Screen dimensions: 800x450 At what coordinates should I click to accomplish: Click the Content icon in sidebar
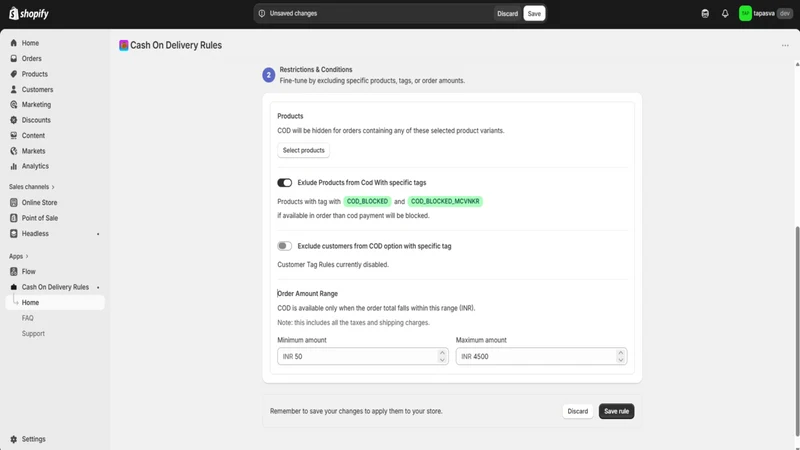pyautogui.click(x=14, y=135)
